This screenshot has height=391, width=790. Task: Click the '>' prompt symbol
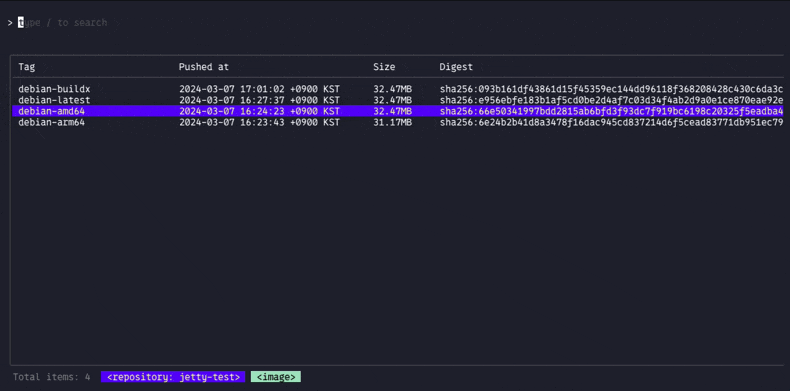tap(10, 23)
